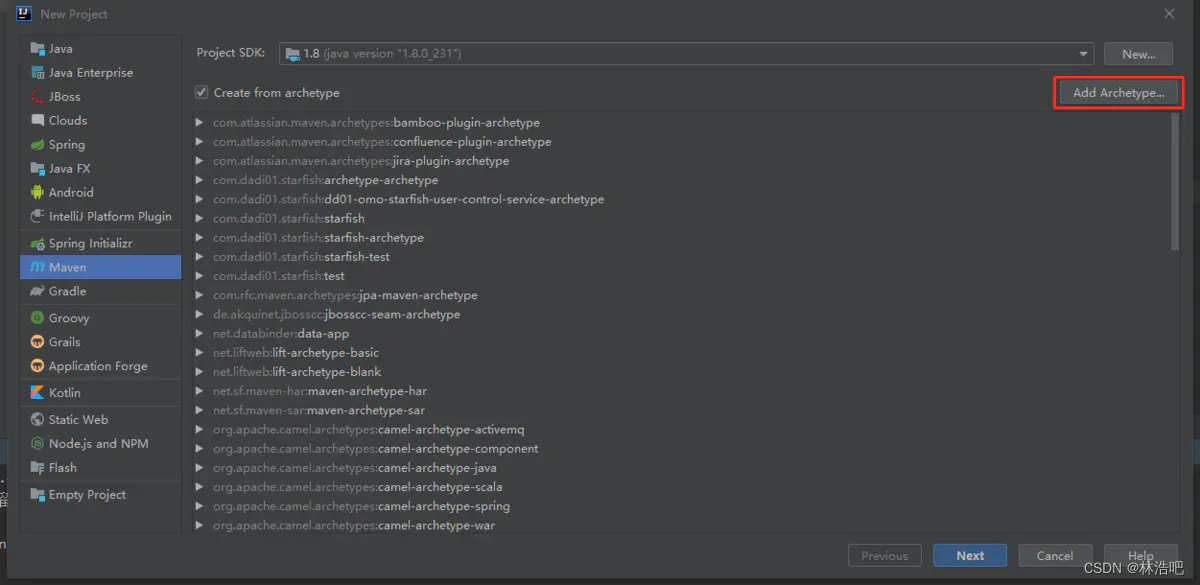The height and width of the screenshot is (585, 1200).
Task: Select the Android project type icon
Action: (37, 192)
